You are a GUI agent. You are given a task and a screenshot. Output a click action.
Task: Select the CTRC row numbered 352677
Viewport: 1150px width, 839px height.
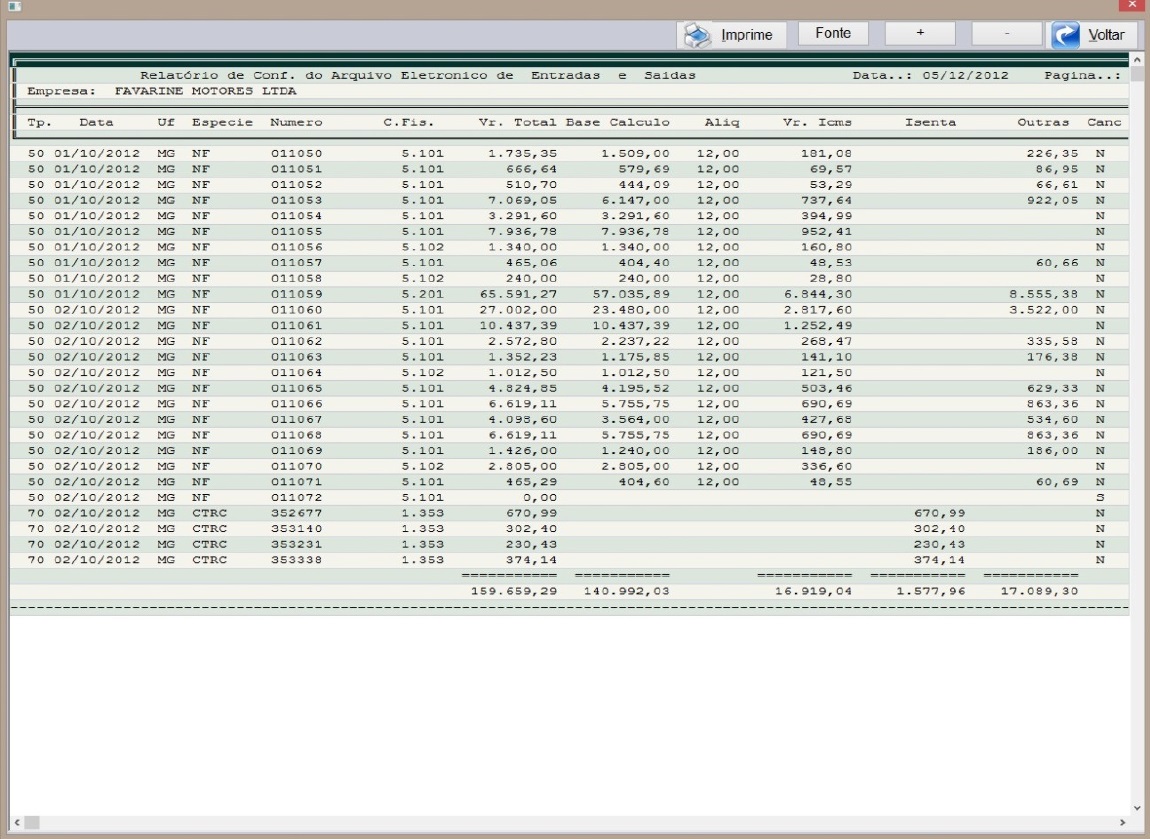pos(300,512)
